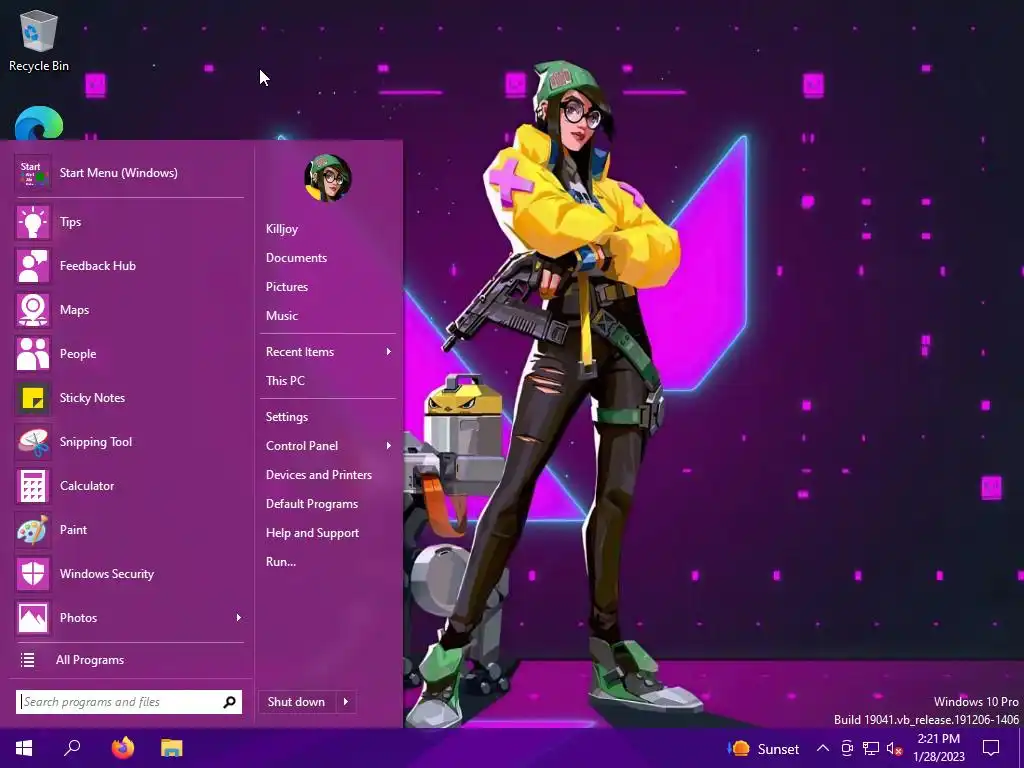Launch Tips from the lightbulb icon
The height and width of the screenshot is (768, 1024).
point(33,222)
